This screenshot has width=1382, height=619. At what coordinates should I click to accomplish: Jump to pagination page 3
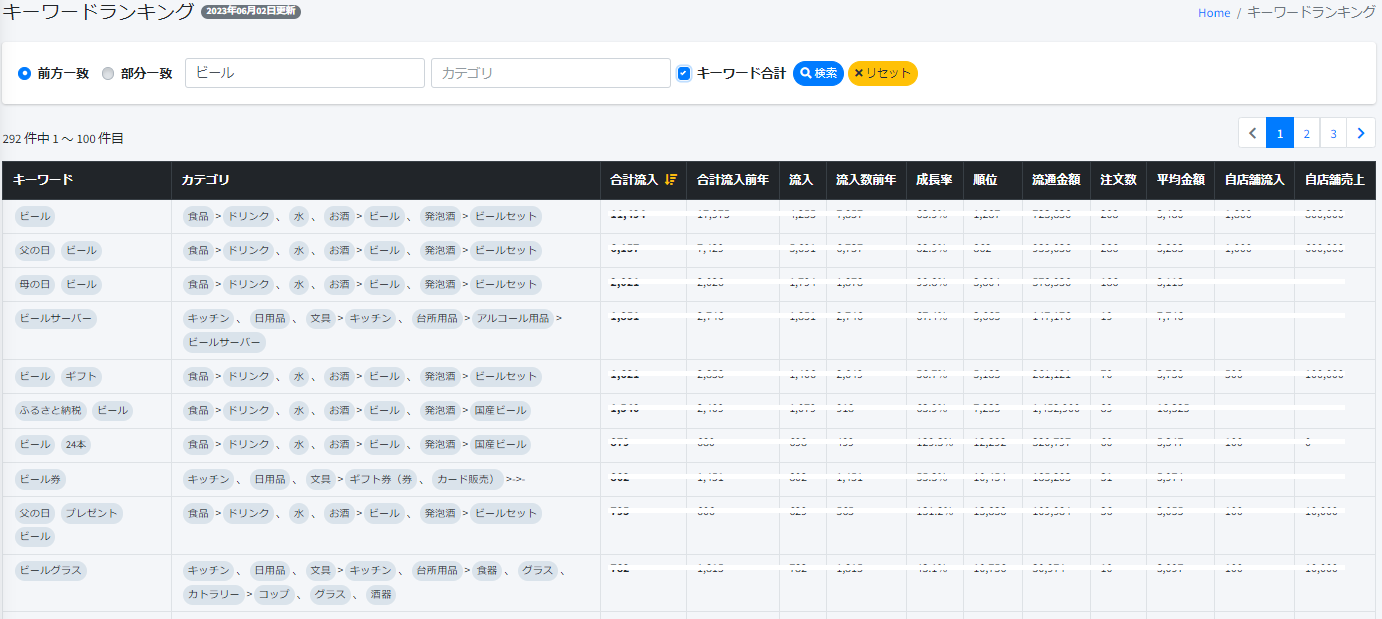click(x=1333, y=132)
